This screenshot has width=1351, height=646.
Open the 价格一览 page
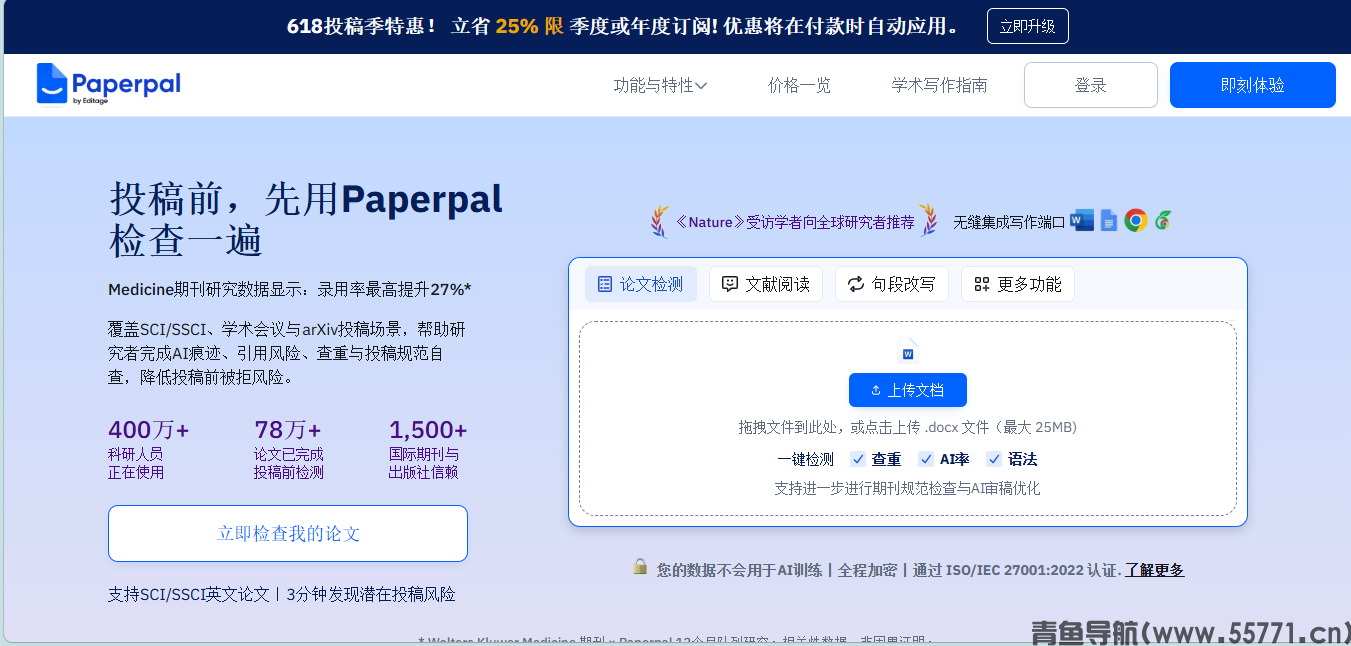click(x=799, y=85)
